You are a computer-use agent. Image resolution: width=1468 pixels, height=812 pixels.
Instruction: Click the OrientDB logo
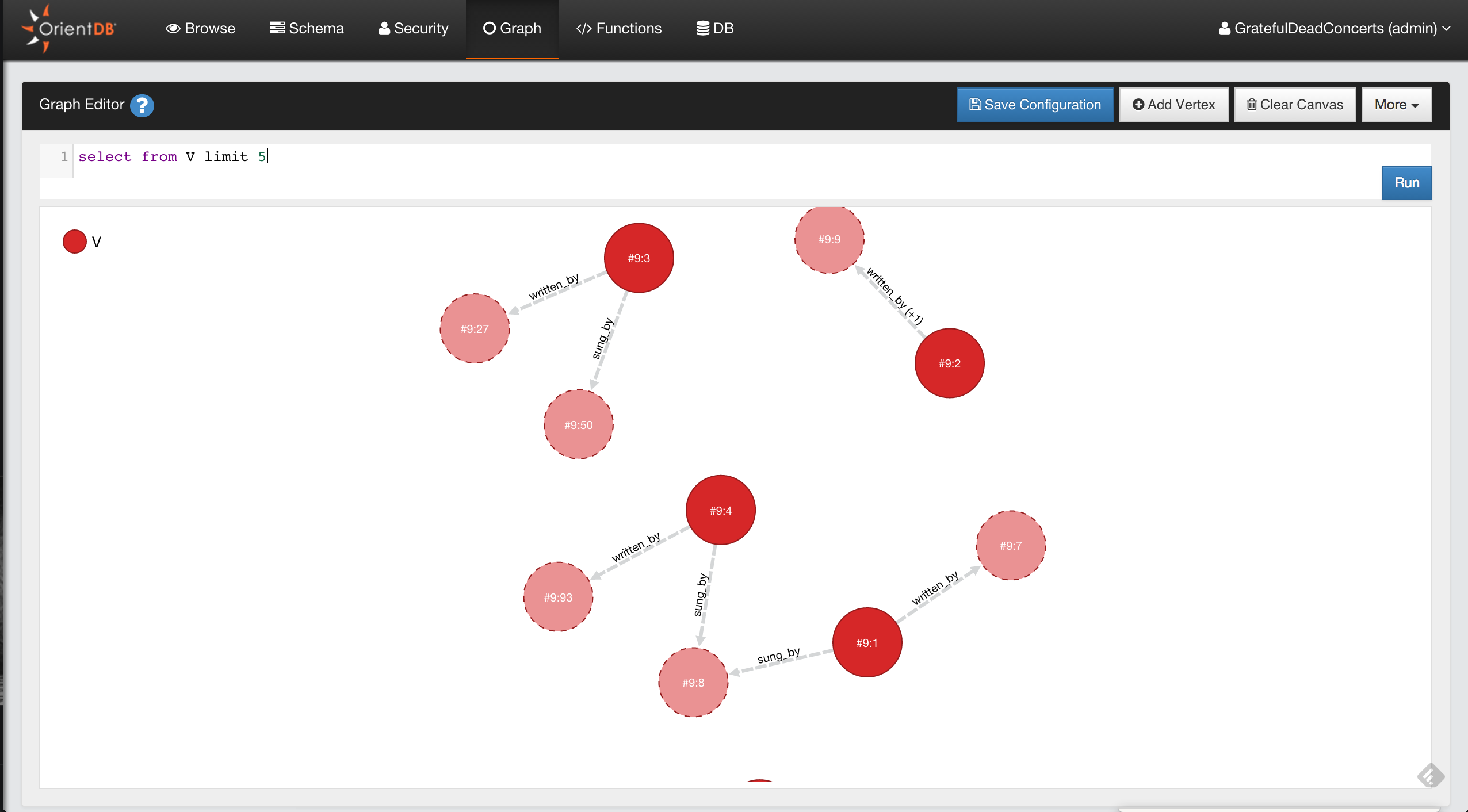(x=69, y=28)
